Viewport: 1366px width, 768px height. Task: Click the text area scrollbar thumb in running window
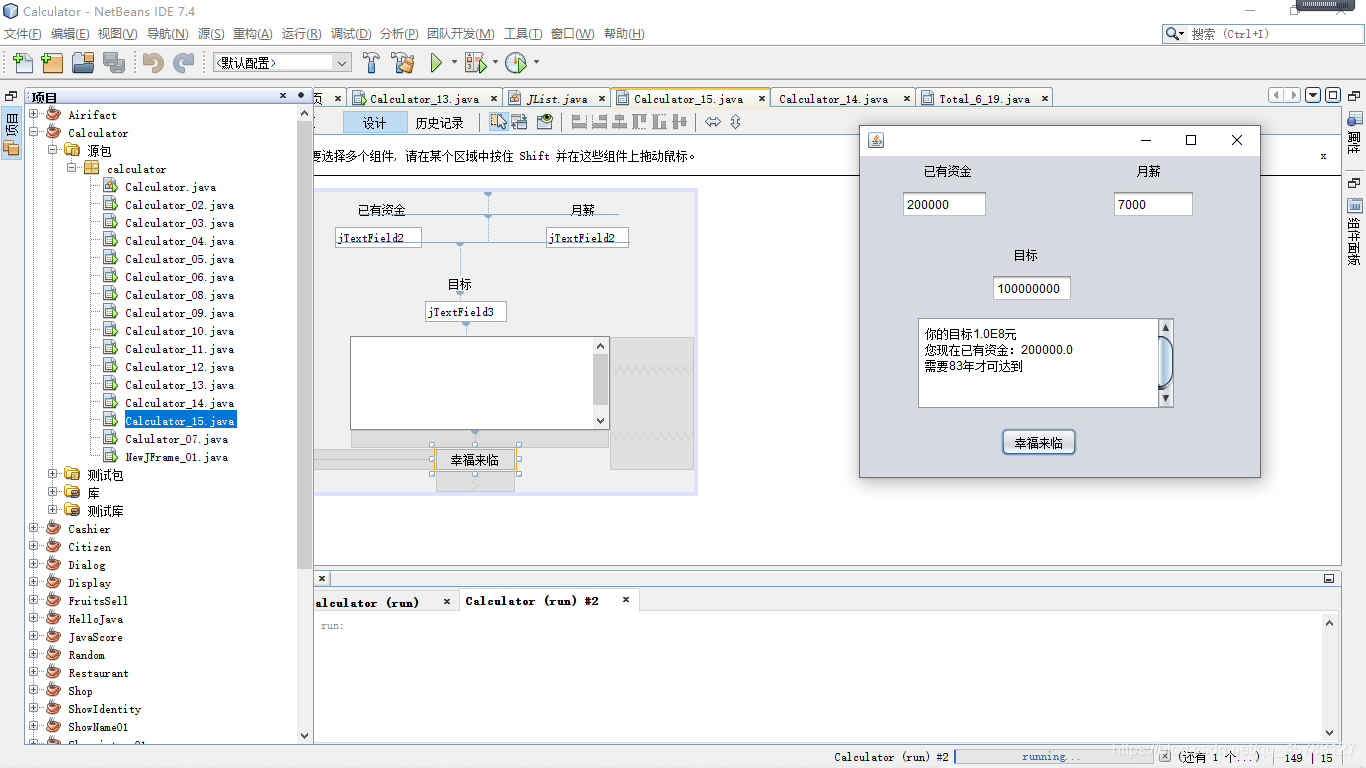click(1165, 363)
